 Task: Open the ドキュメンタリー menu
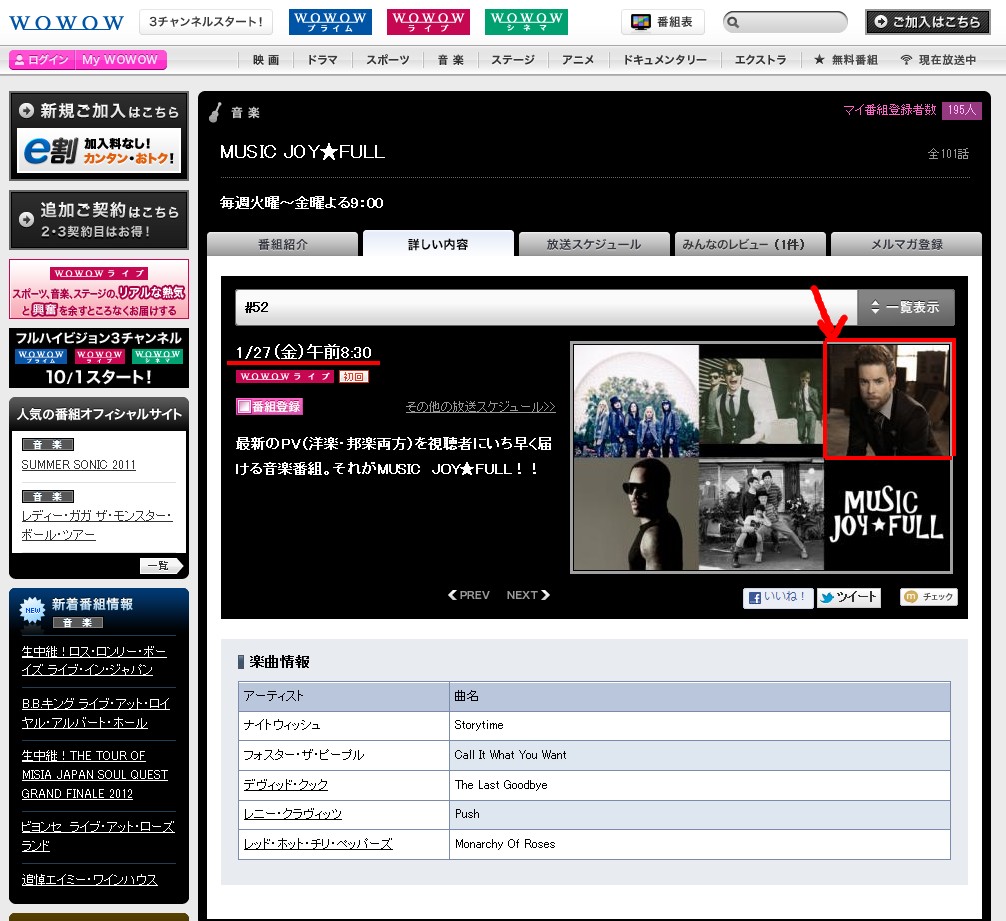click(665, 60)
